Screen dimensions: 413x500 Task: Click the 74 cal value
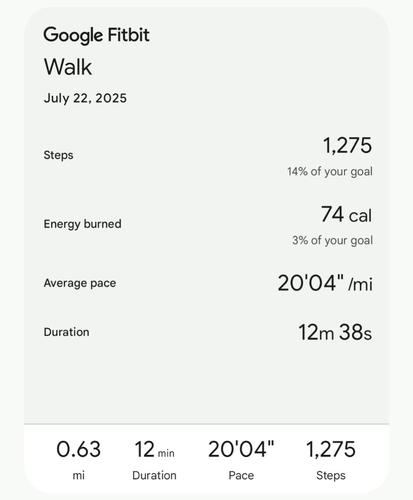point(346,214)
